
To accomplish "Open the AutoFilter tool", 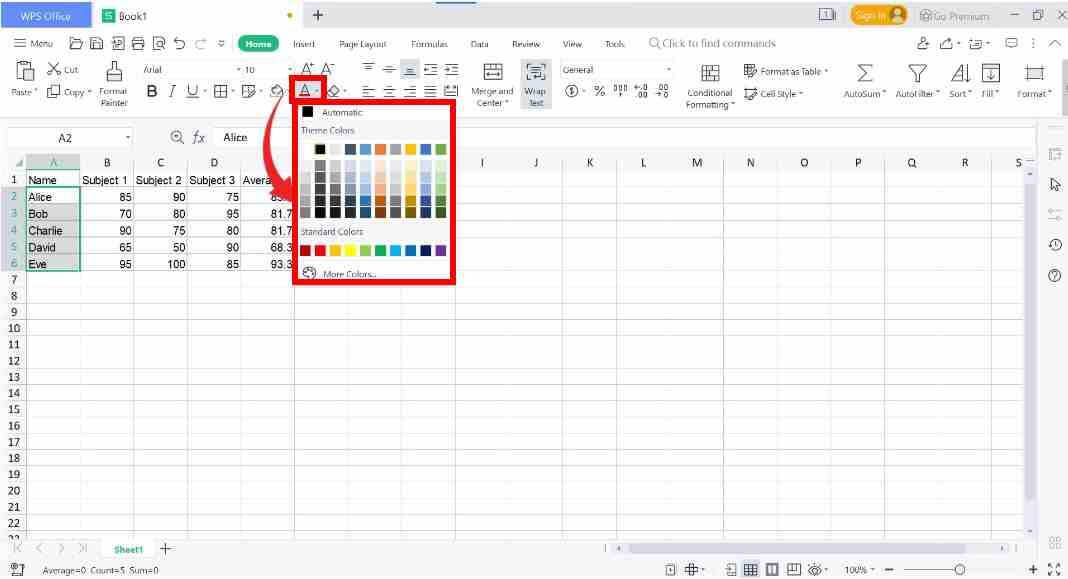I will point(915,79).
